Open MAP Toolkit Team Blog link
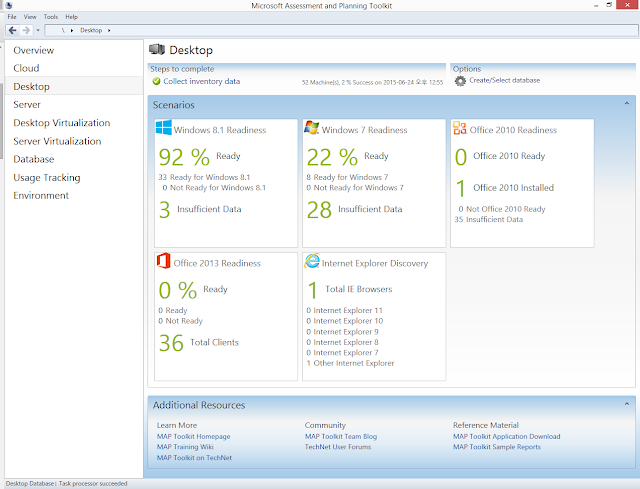The width and height of the screenshot is (640, 489). coord(341,436)
